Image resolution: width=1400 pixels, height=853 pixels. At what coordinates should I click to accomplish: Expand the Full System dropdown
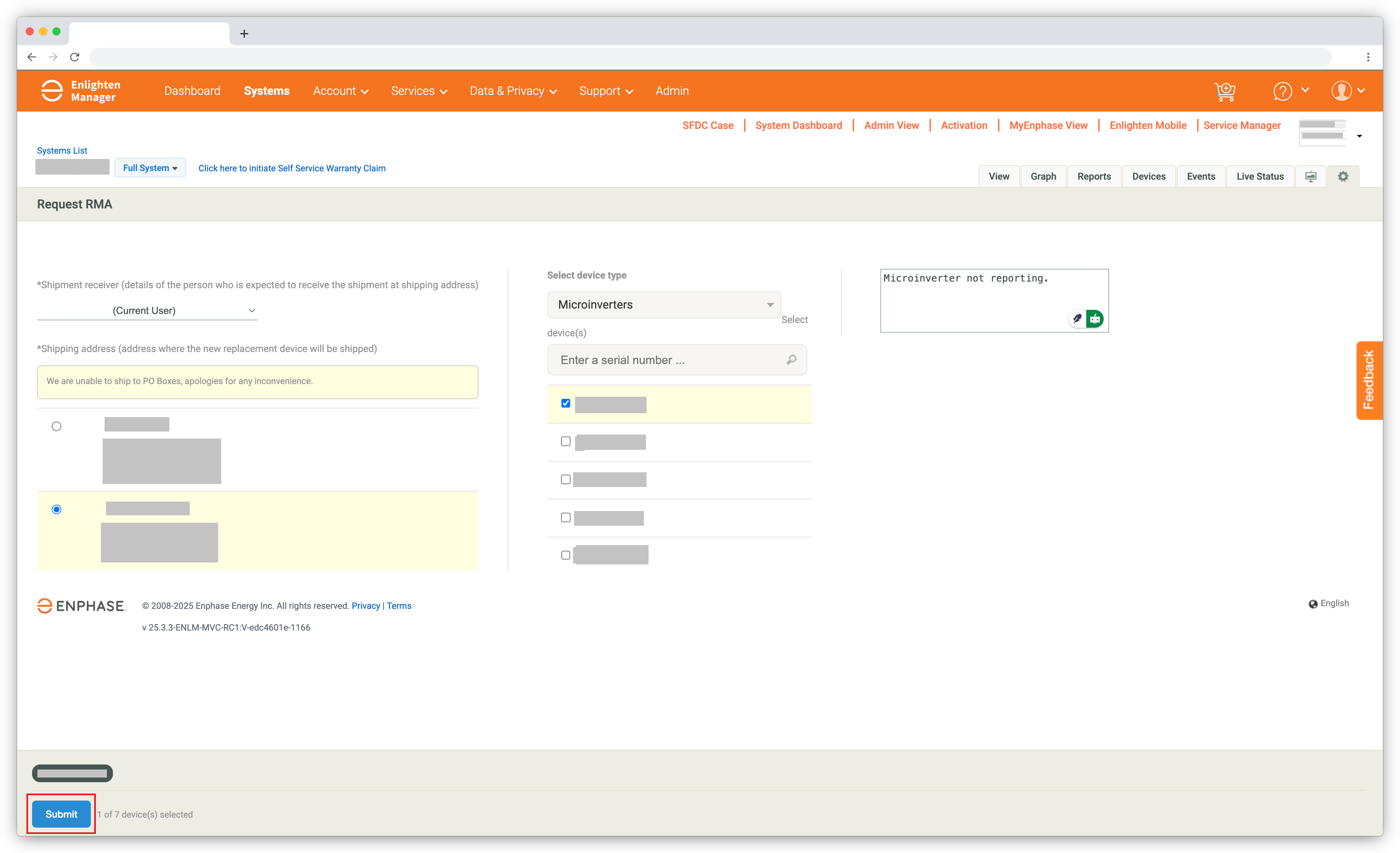tap(150, 168)
